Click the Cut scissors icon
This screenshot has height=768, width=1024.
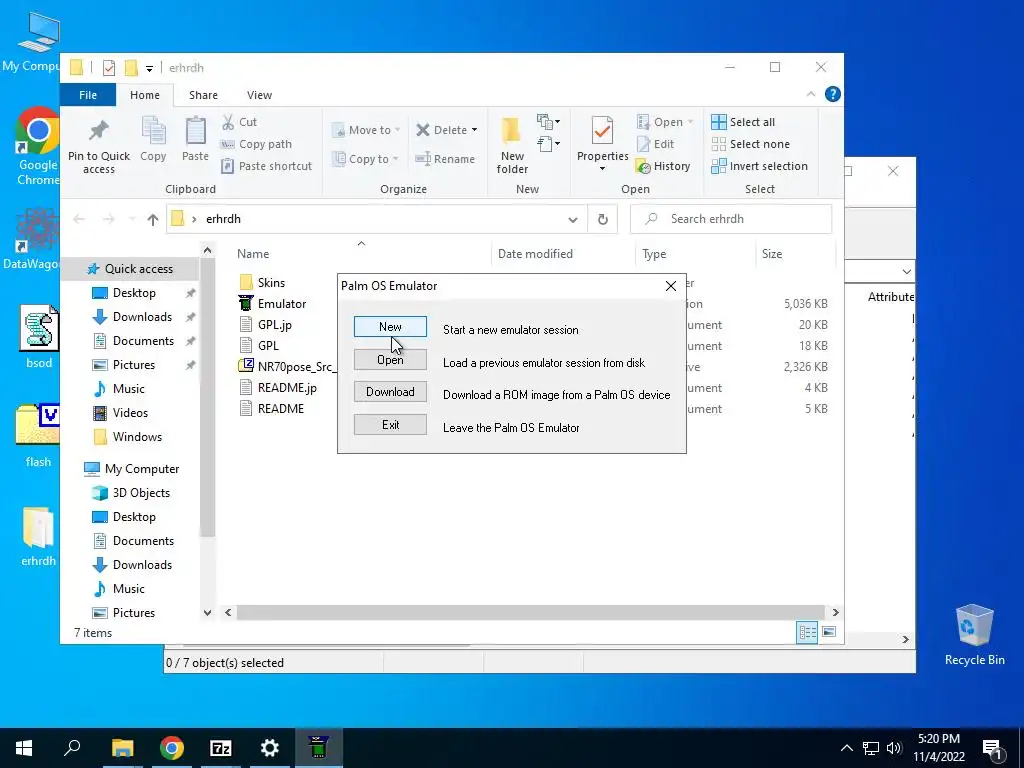coord(228,122)
